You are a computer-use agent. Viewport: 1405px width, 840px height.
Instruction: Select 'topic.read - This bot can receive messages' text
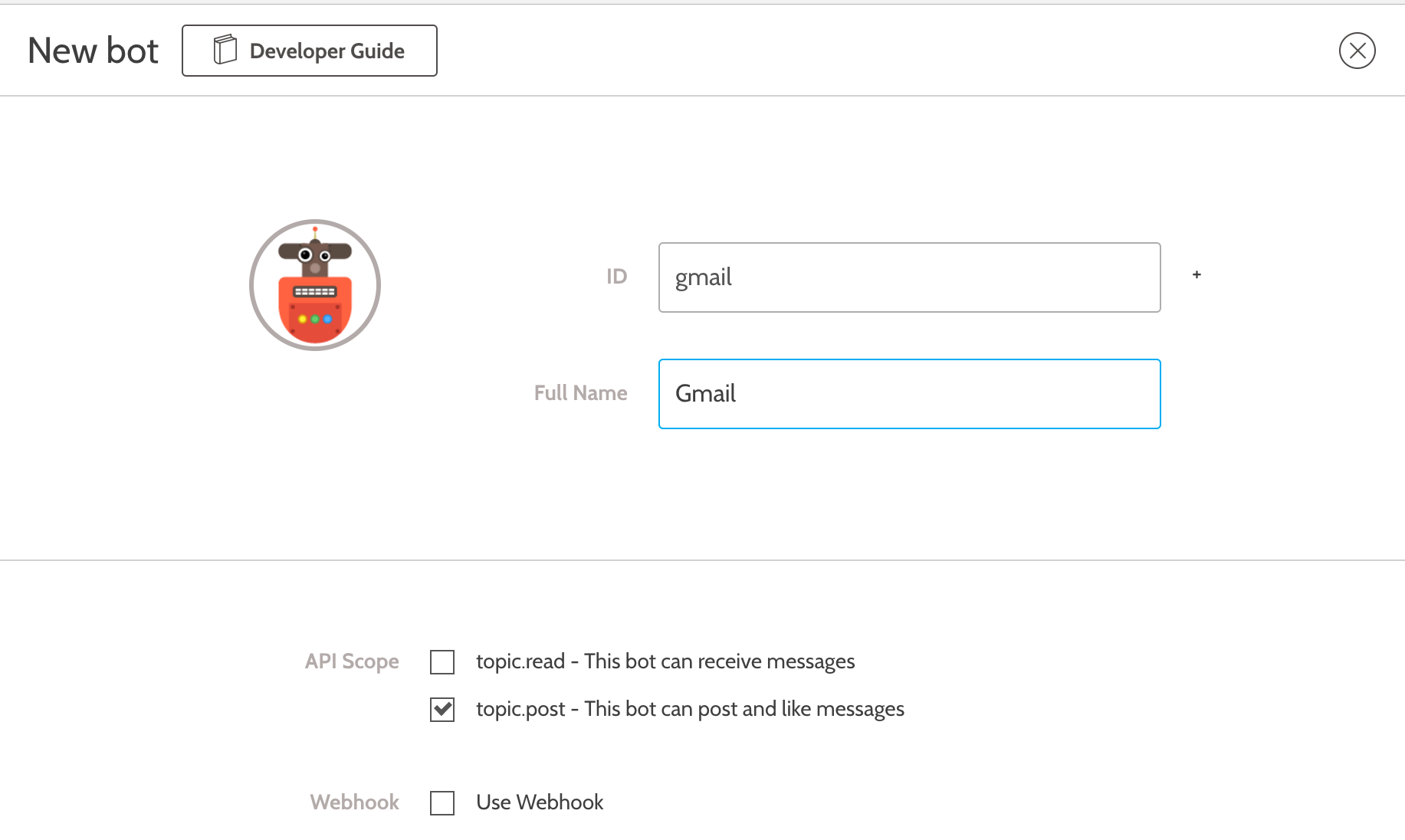click(x=665, y=661)
